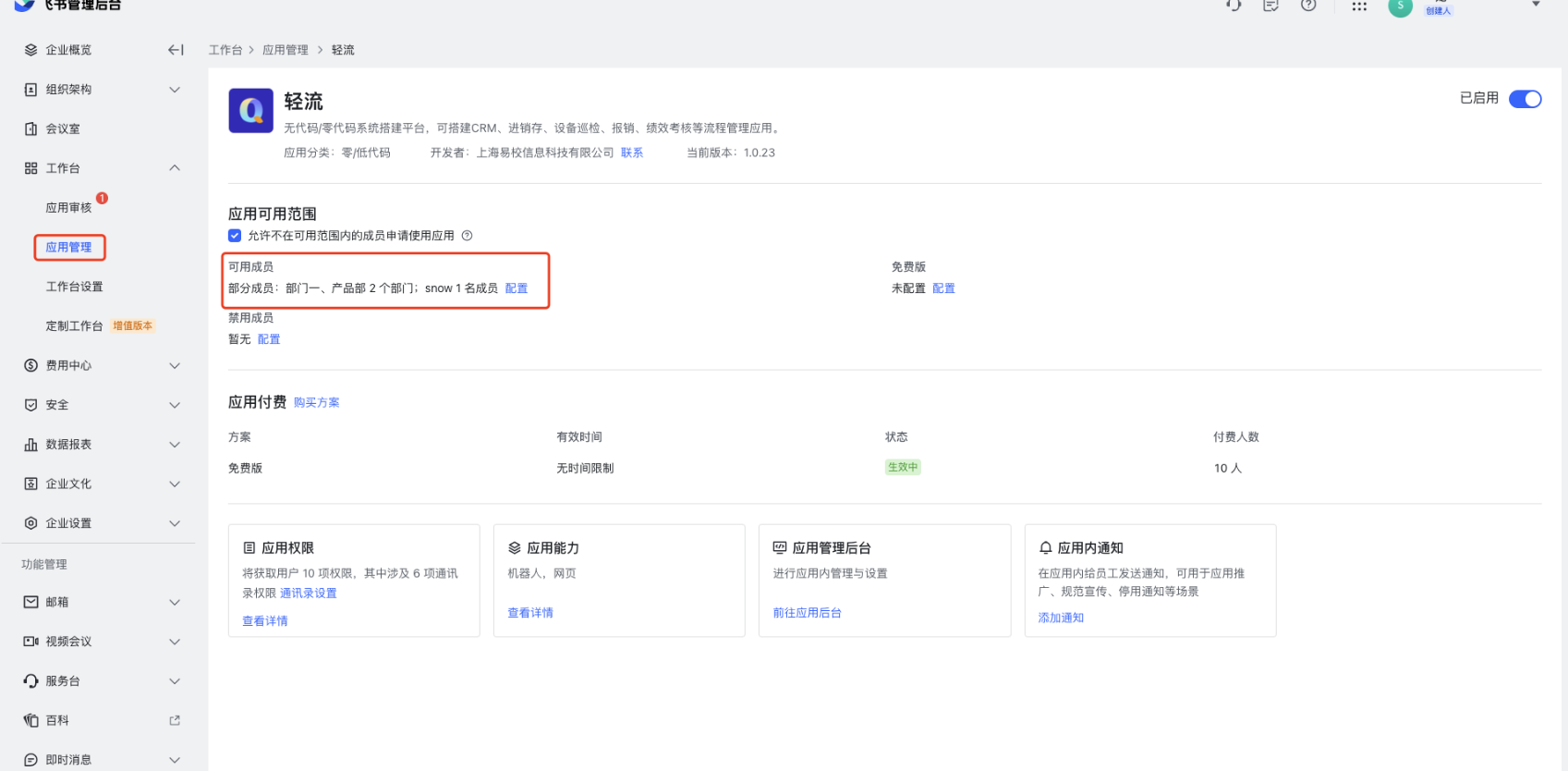Expand the 企业文化 chevron
Viewport: 1568px width, 771px height.
[175, 483]
